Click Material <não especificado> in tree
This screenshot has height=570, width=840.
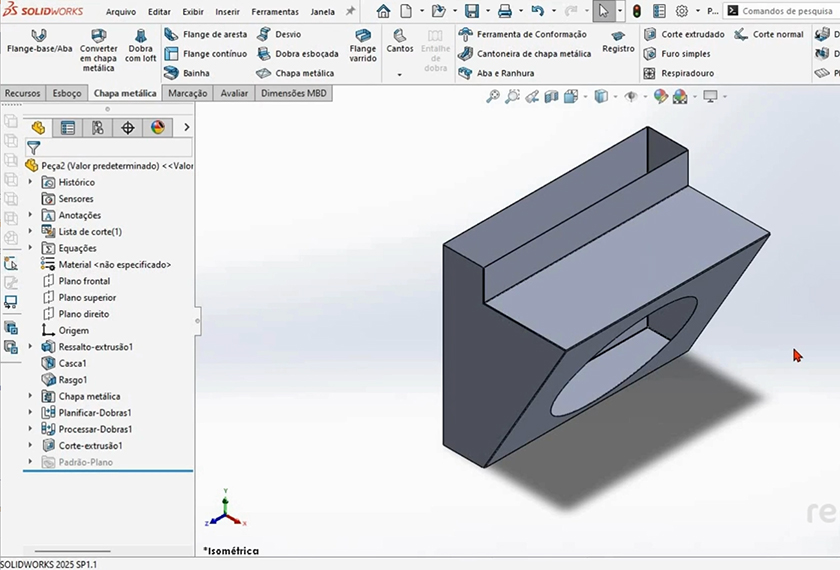click(114, 265)
